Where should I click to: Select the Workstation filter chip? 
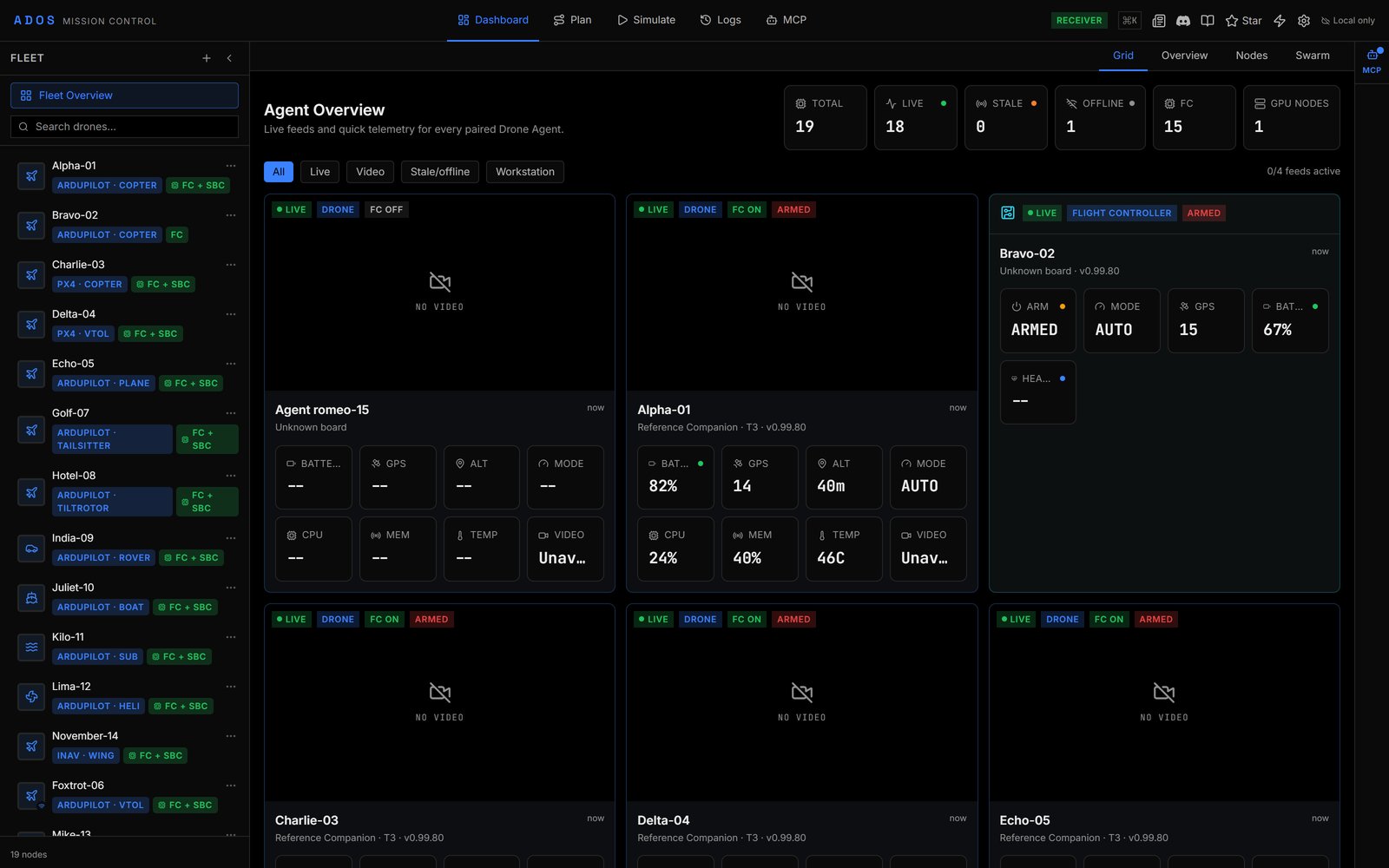pos(525,172)
